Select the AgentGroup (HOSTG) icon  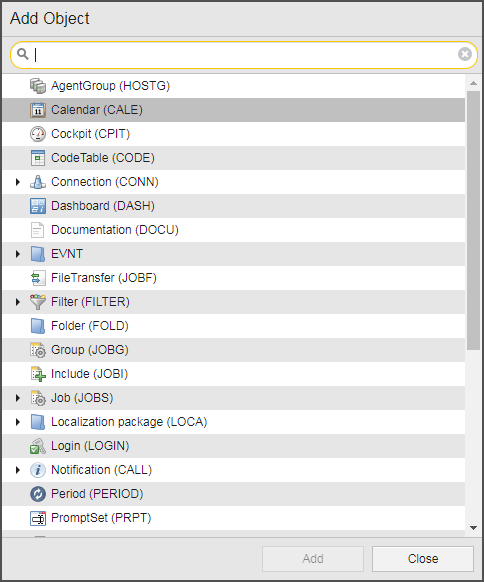point(38,86)
